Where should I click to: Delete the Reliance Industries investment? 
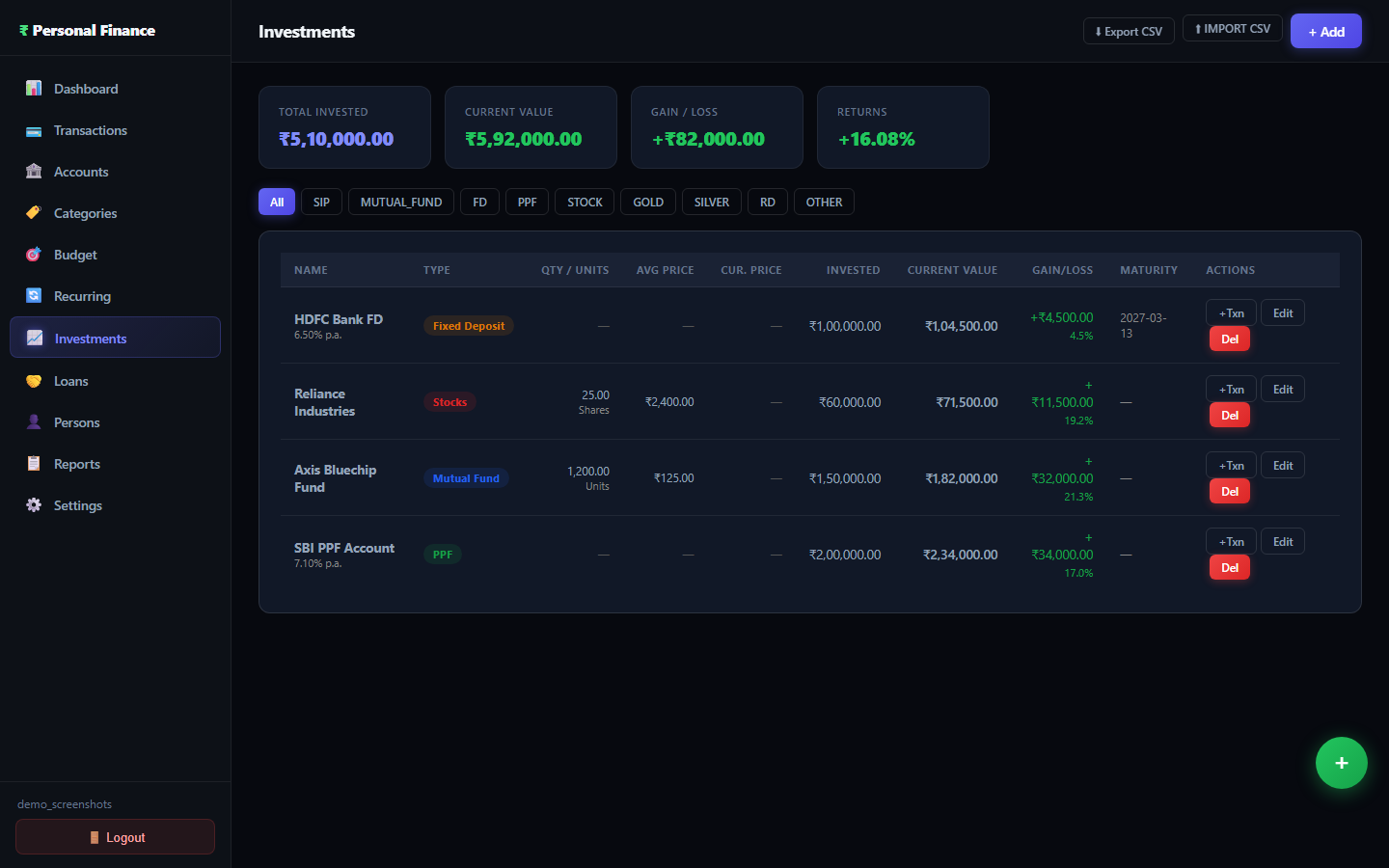tap(1230, 415)
